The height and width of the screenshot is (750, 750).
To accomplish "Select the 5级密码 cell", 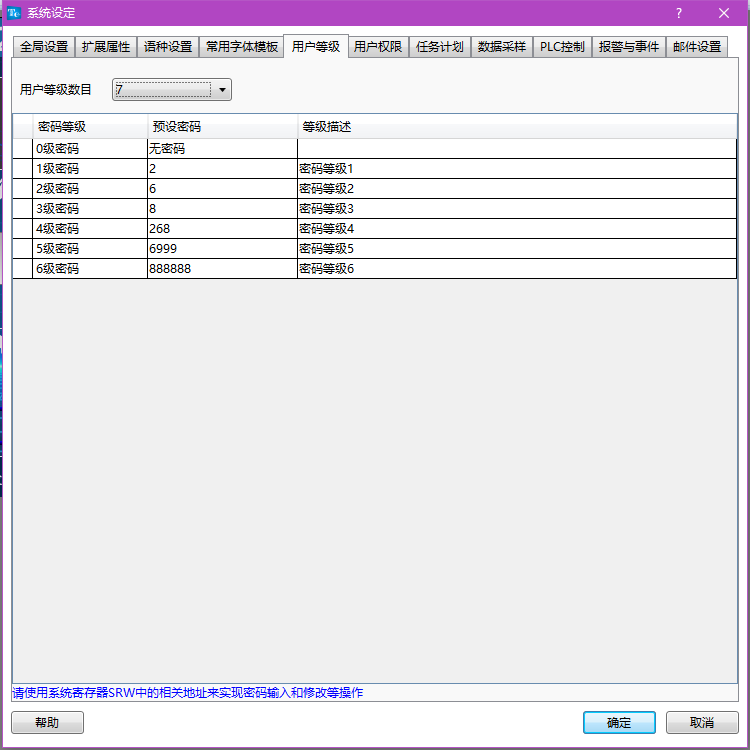I will point(90,249).
